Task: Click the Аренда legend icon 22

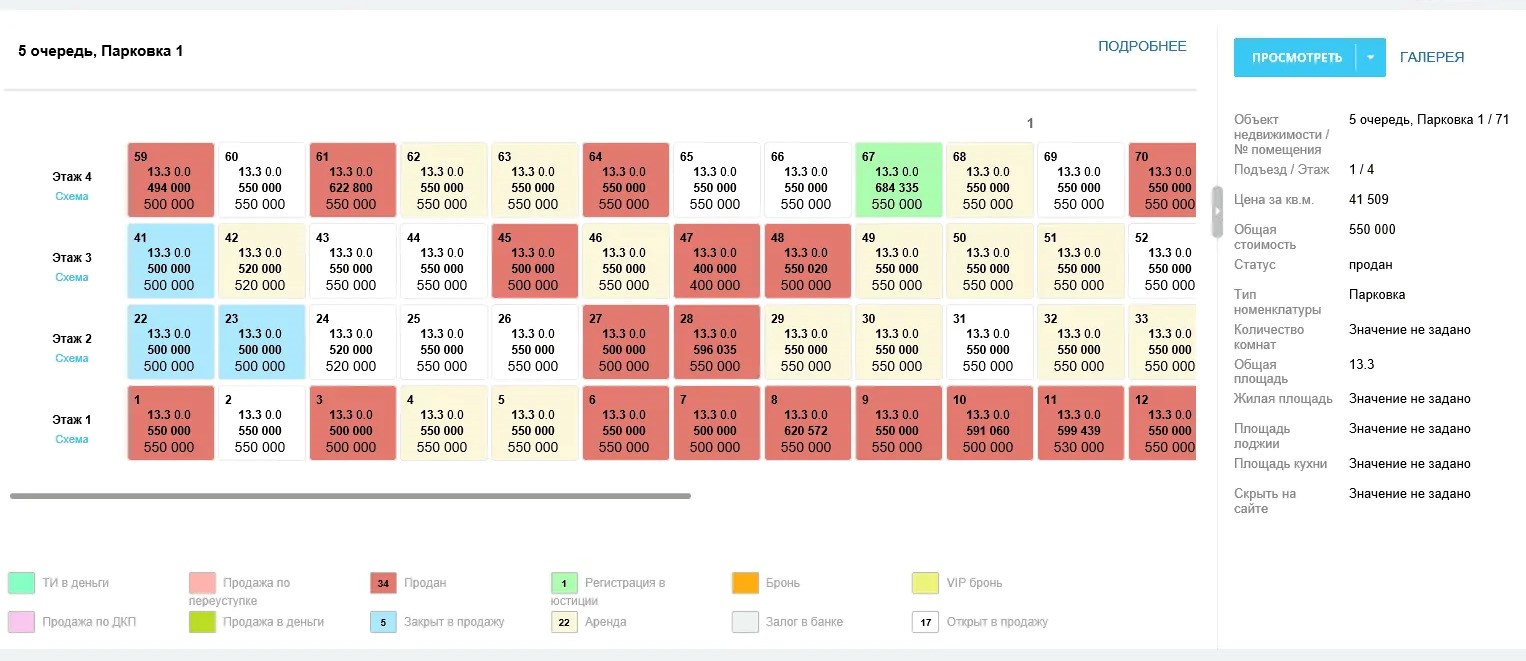Action: click(564, 622)
